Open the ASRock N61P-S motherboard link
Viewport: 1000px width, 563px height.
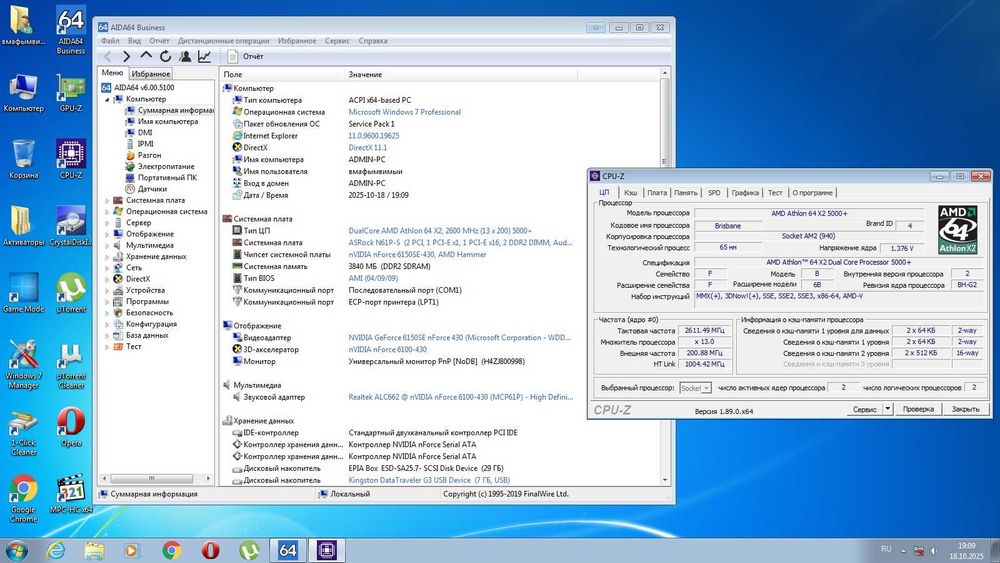pos(460,243)
